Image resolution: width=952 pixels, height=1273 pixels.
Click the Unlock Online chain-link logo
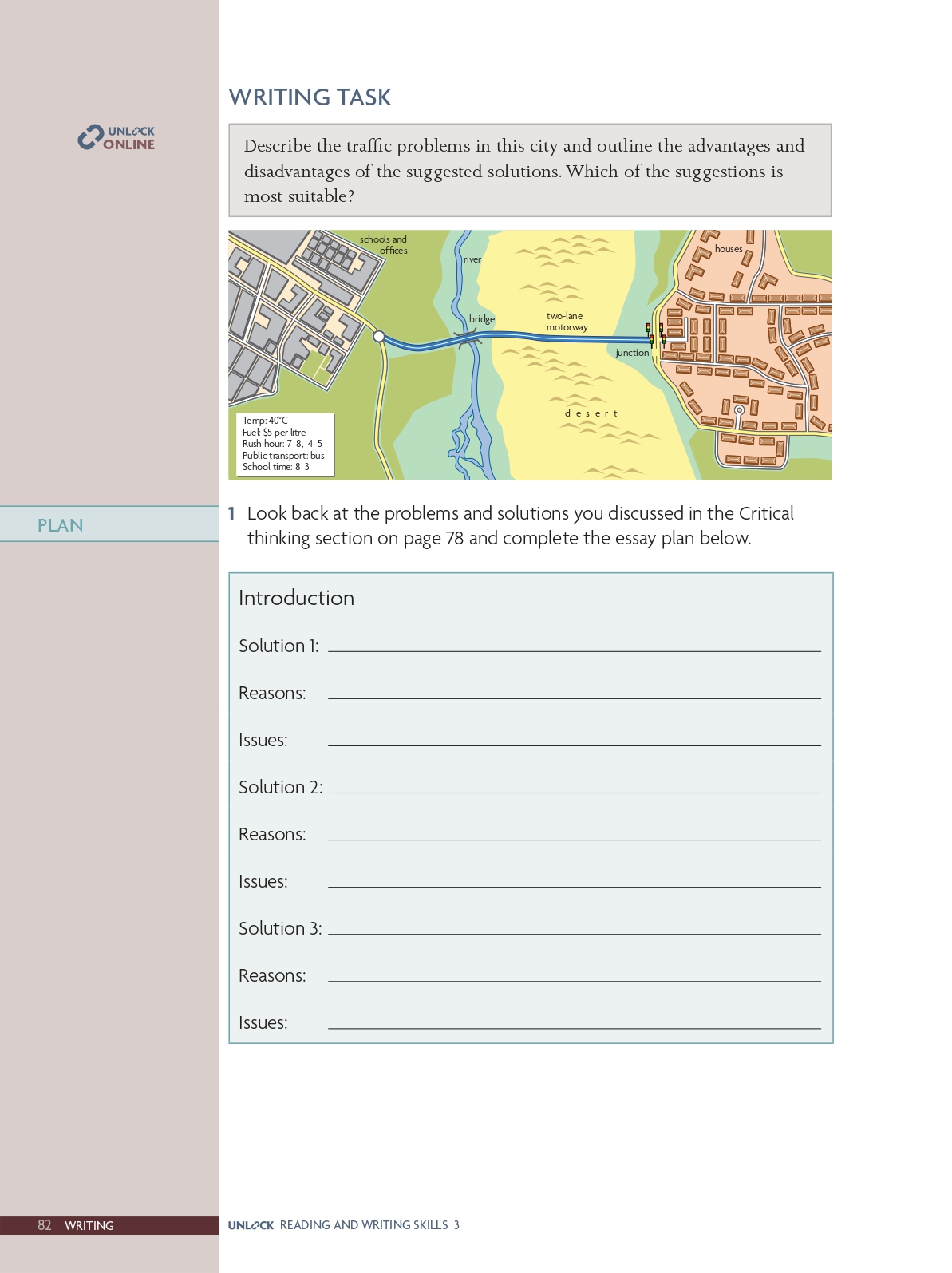(90, 137)
